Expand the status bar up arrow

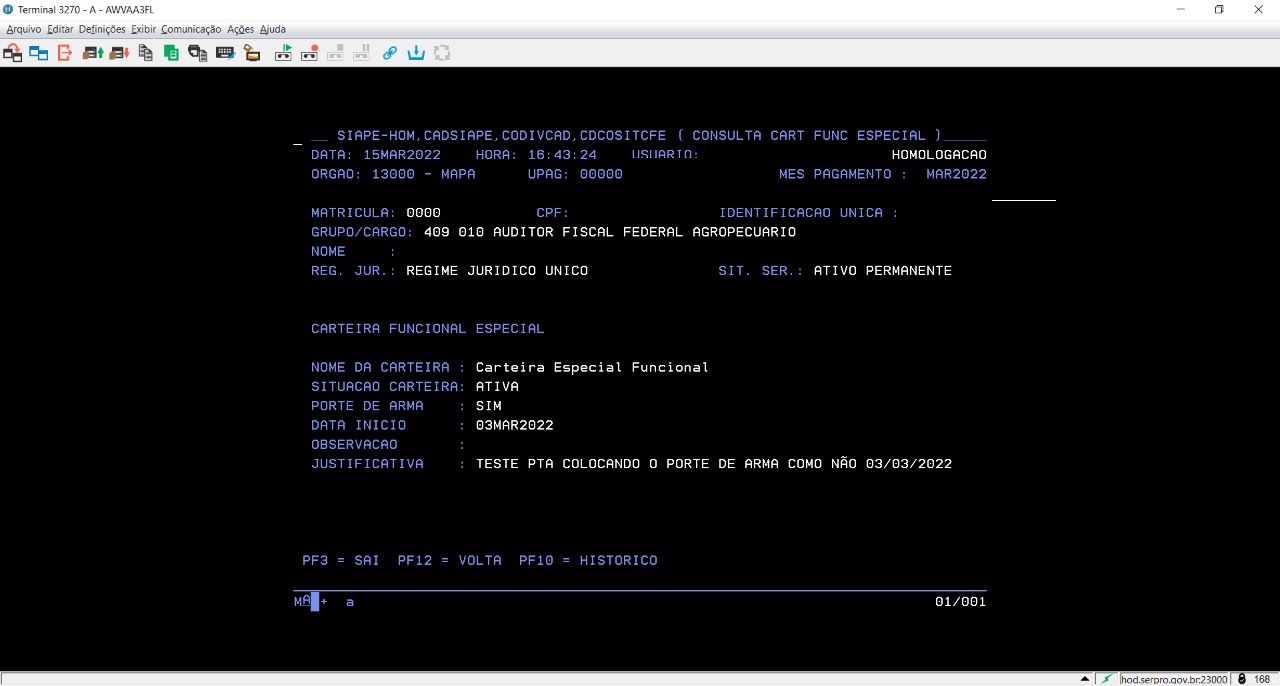[1085, 679]
